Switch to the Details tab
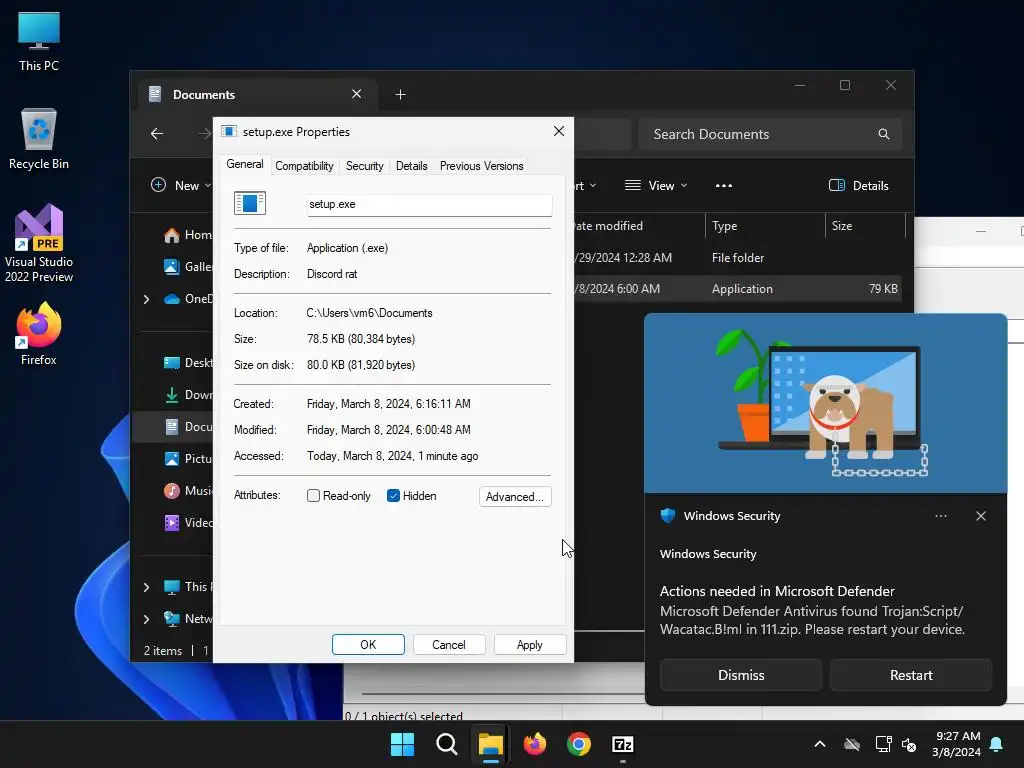The image size is (1024, 768). coord(411,166)
